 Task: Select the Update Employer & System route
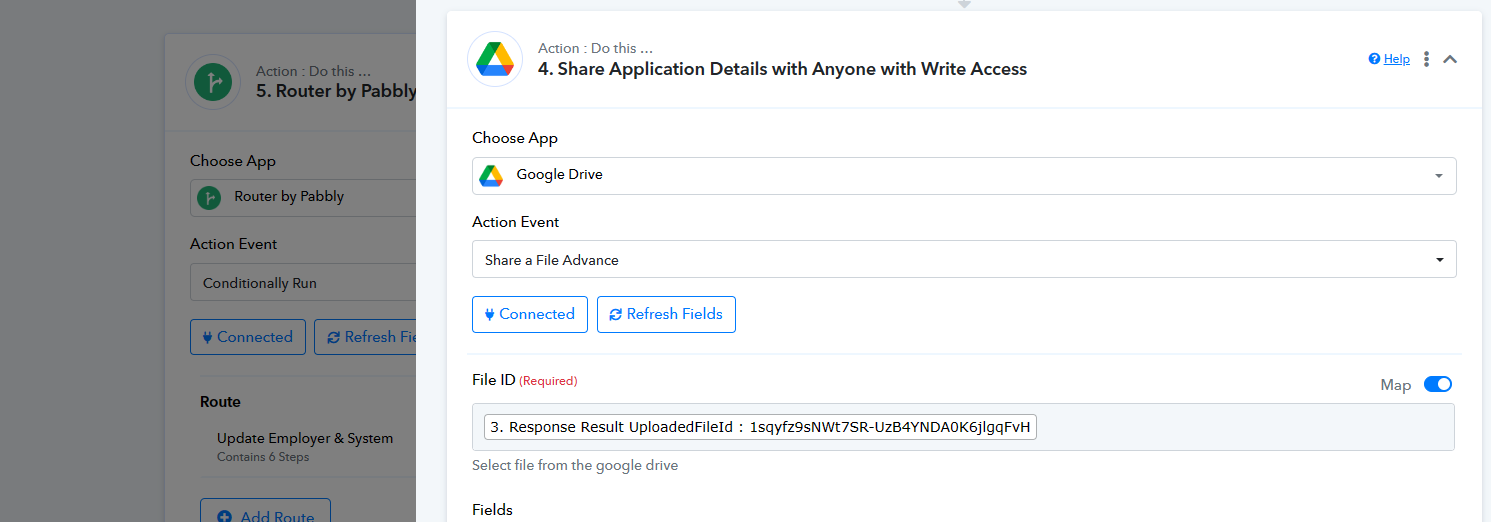click(x=305, y=438)
